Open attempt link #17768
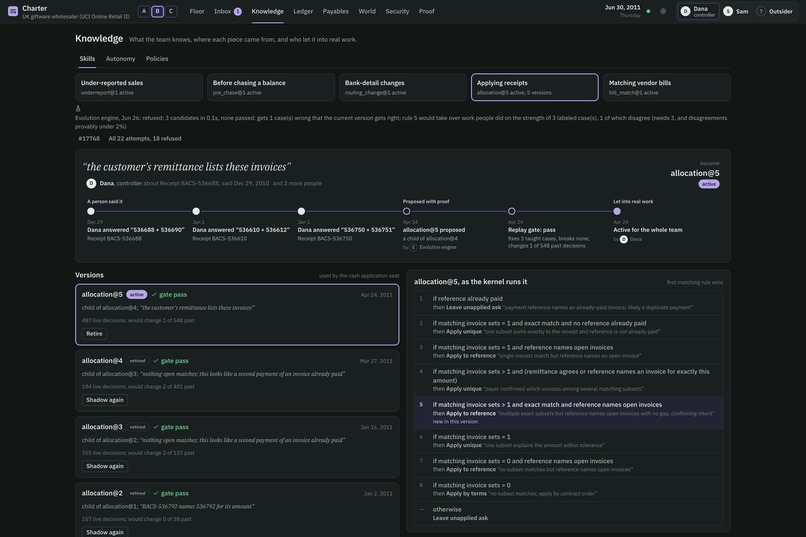 point(89,138)
